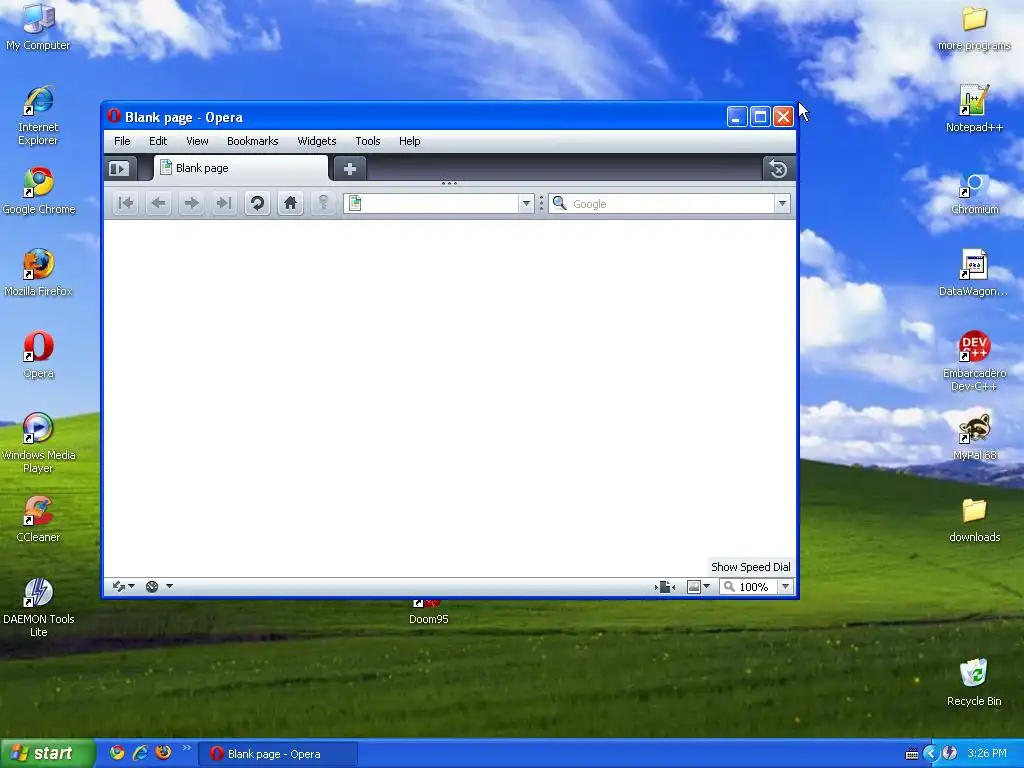
Task: Click the Rewind navigation button
Action: tap(125, 203)
